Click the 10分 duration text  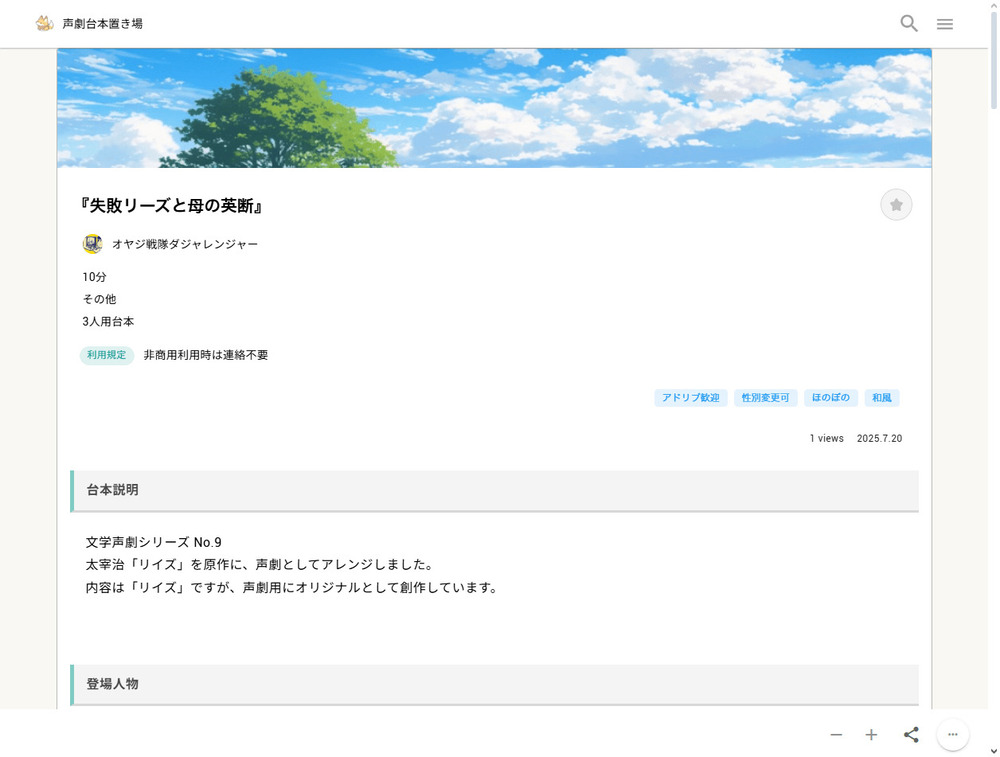[94, 277]
